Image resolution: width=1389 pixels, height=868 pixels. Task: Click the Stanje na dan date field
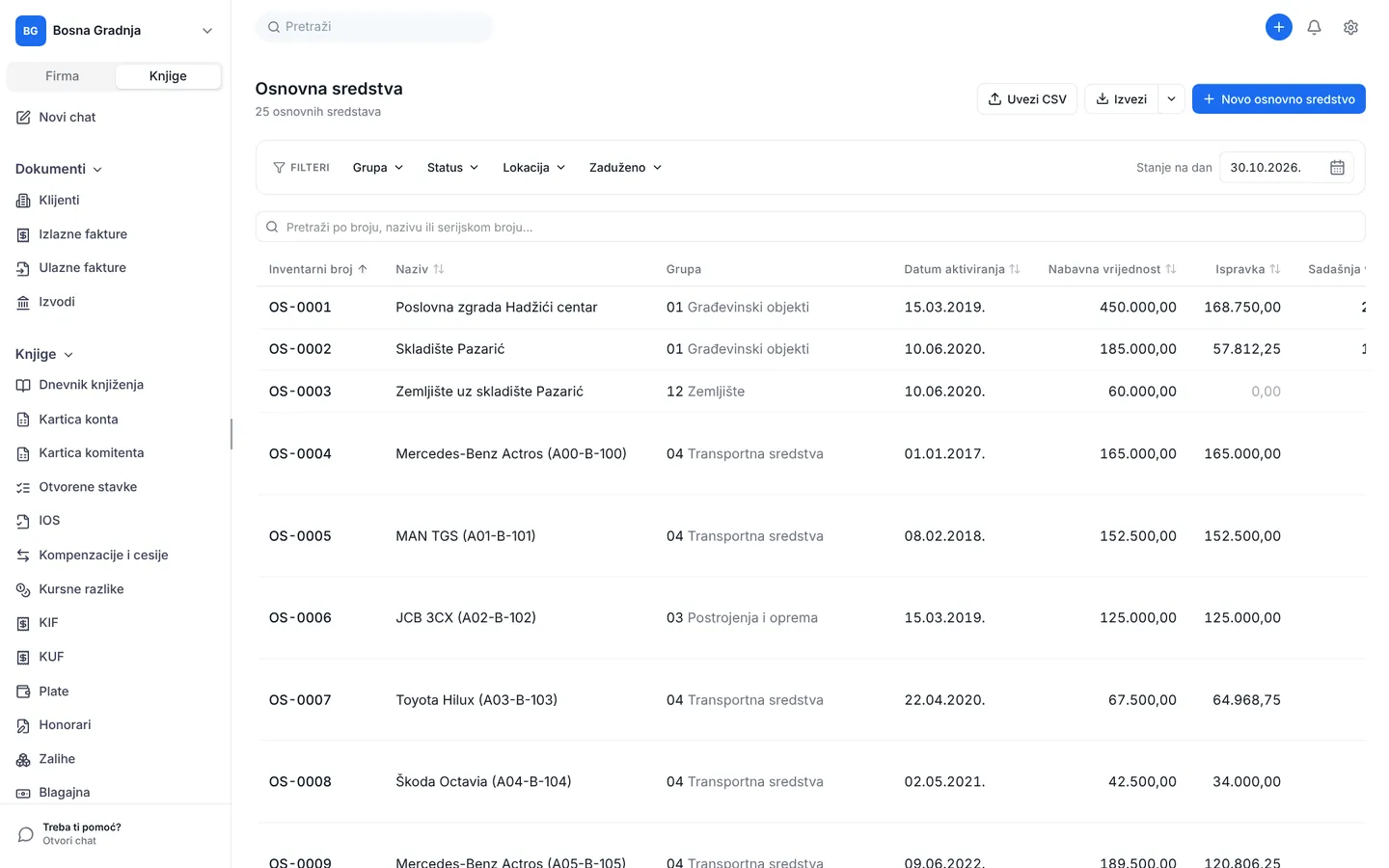[x=1287, y=168]
